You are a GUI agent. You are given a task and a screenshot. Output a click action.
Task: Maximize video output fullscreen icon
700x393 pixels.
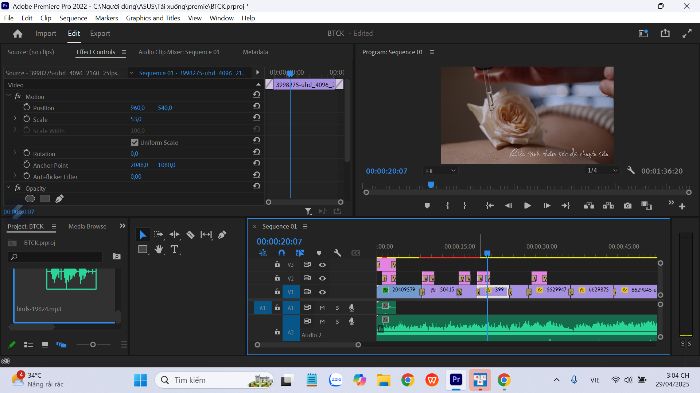687,33
